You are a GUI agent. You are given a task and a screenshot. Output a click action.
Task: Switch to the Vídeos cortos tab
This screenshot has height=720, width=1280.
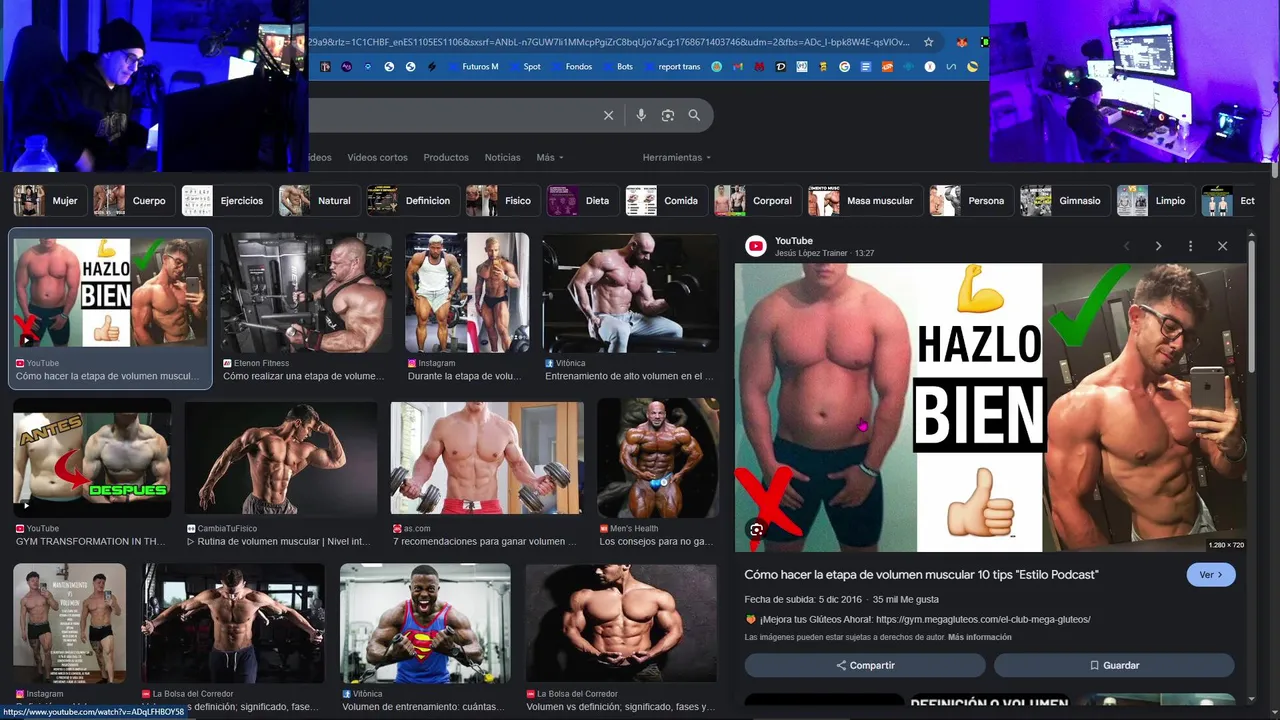click(377, 157)
